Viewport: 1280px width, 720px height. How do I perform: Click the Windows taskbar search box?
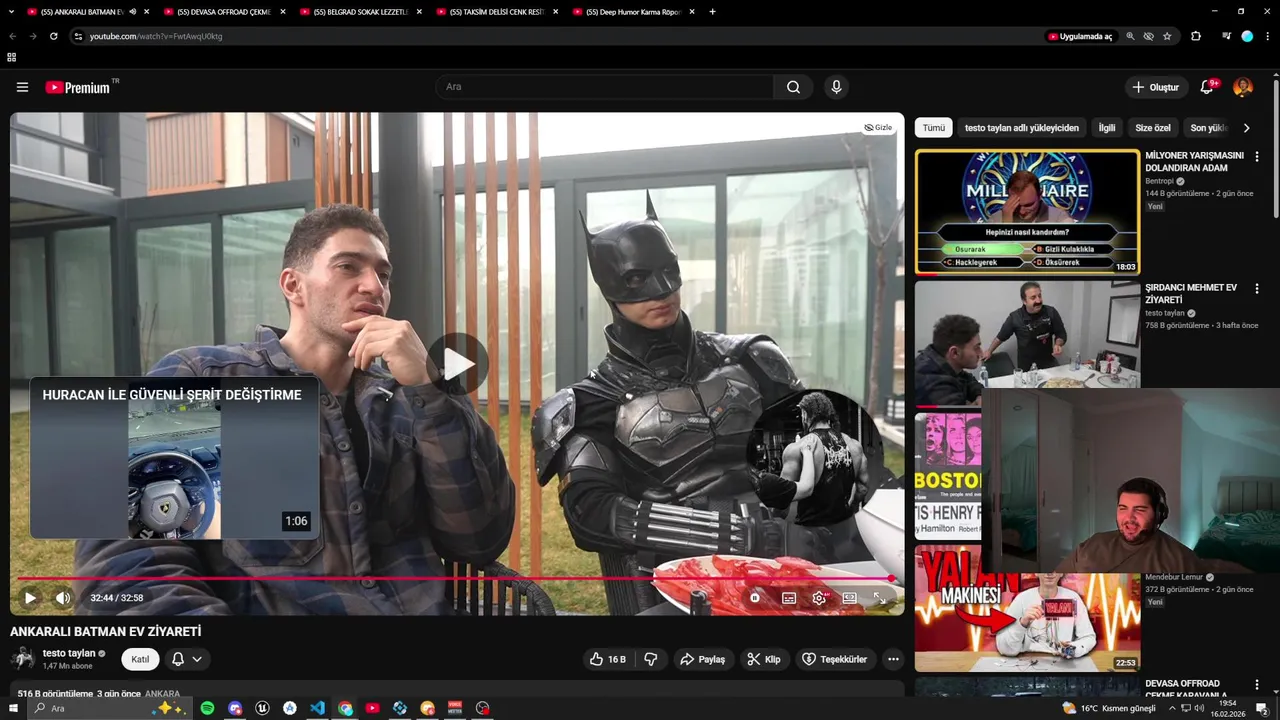coord(108,708)
